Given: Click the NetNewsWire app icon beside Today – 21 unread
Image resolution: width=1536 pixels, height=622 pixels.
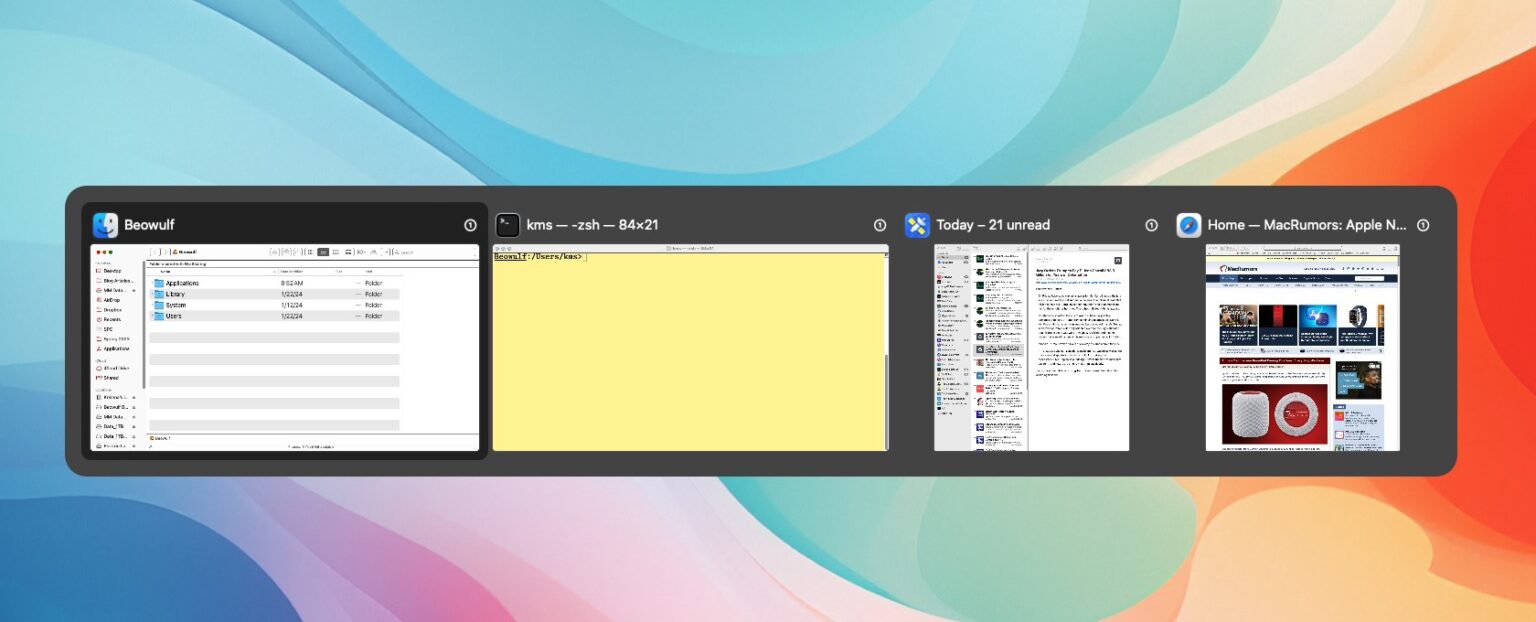Looking at the screenshot, I should (x=917, y=224).
